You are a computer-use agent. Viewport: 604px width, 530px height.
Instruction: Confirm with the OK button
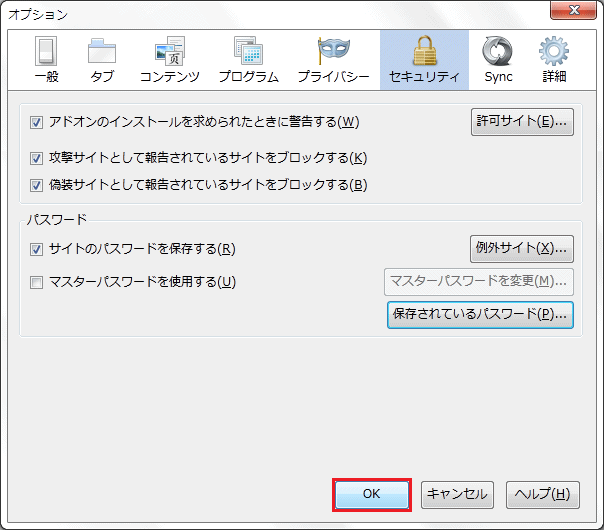pyautogui.click(x=372, y=495)
